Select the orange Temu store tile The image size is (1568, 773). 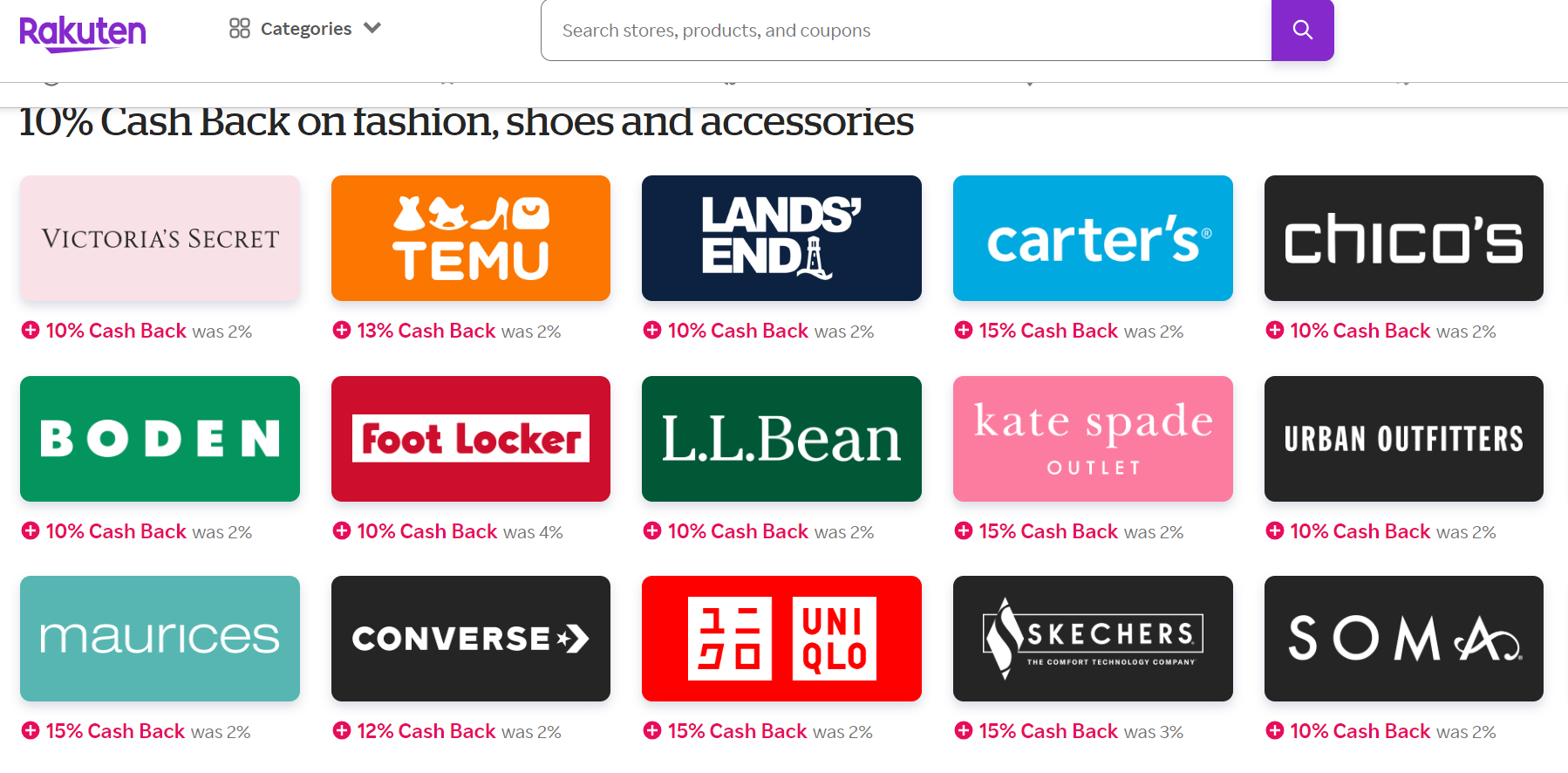471,238
